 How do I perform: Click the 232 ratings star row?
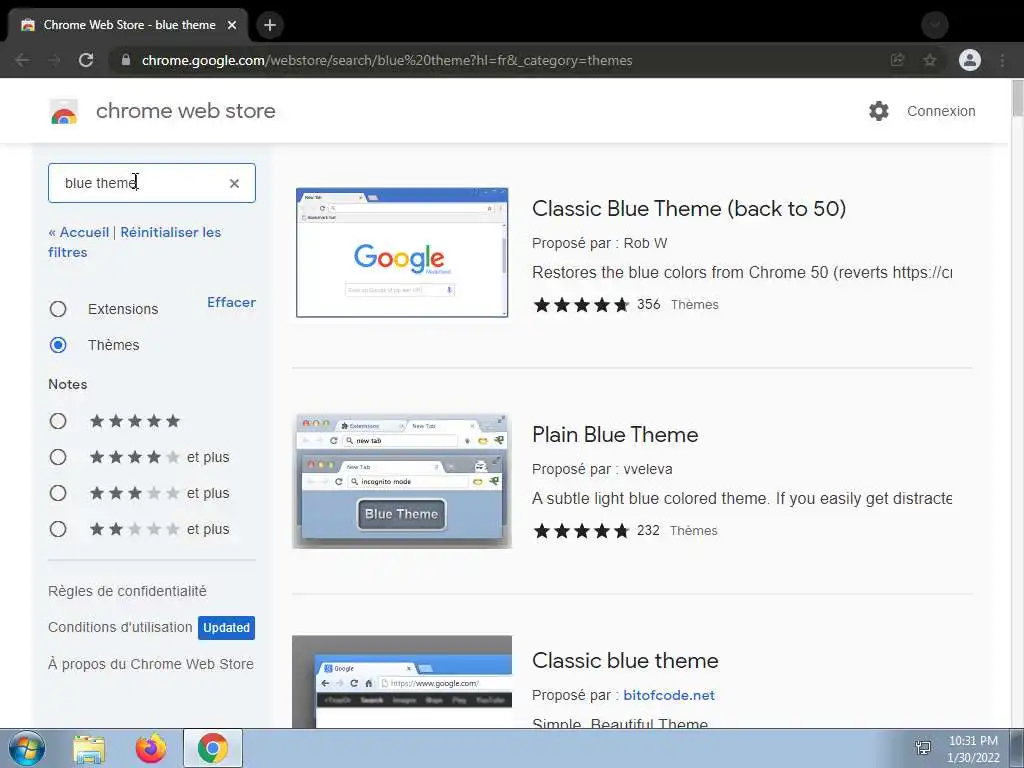point(581,530)
